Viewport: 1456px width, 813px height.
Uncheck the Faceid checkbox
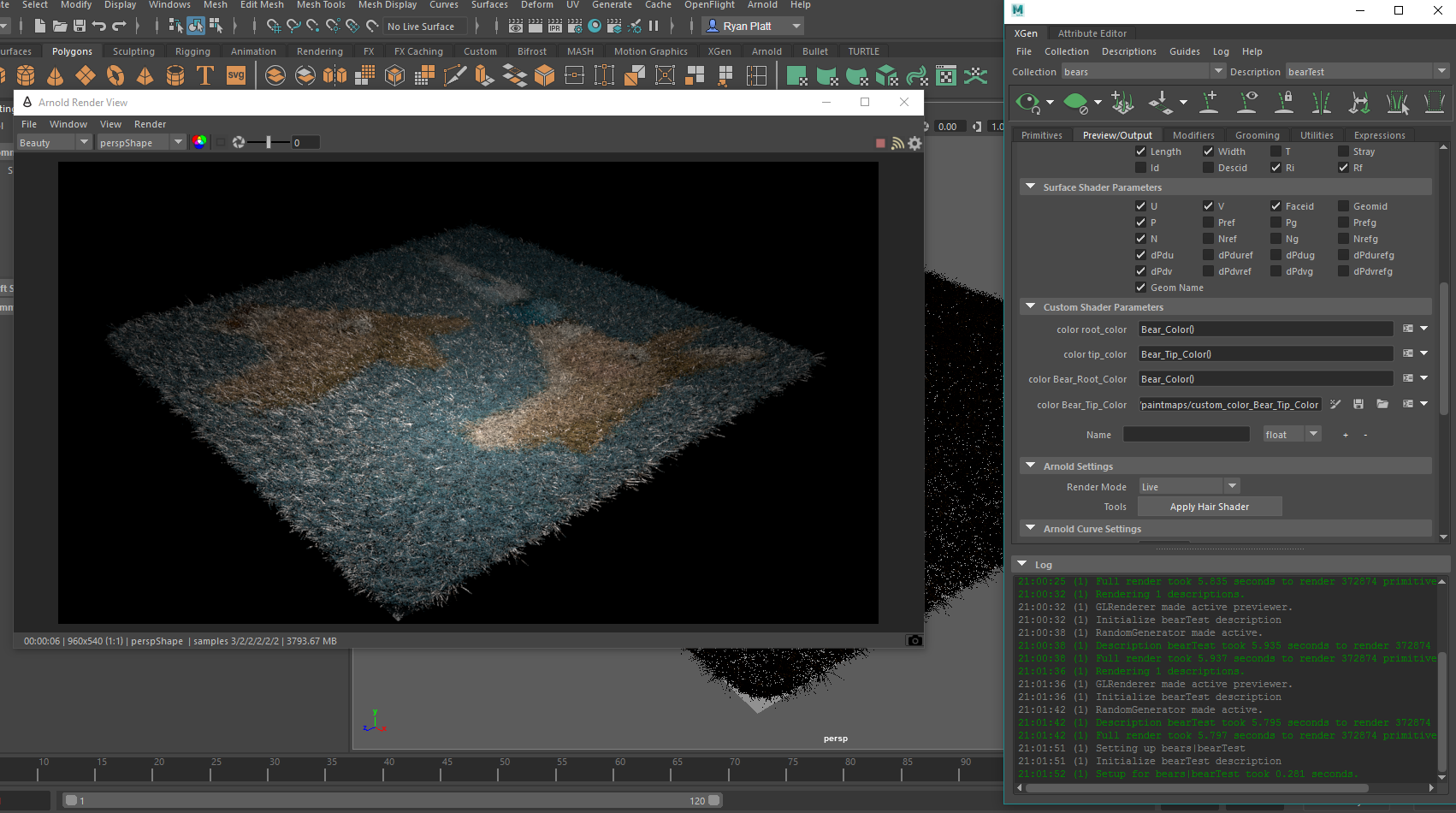click(x=1276, y=206)
